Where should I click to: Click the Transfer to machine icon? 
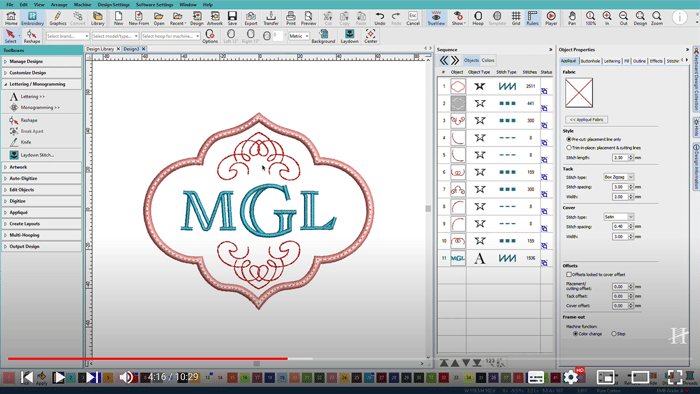[x=271, y=18]
